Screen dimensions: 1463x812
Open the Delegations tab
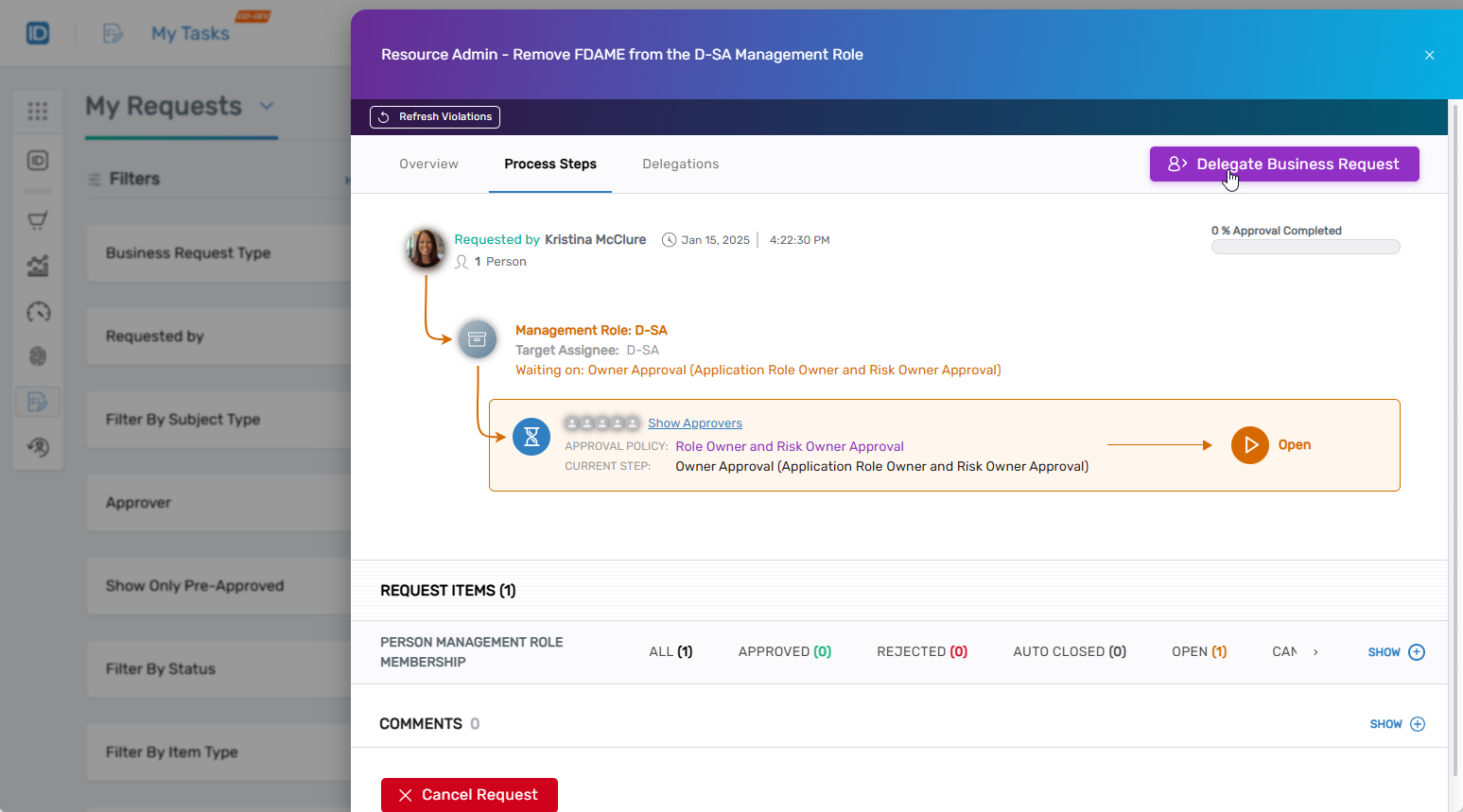click(x=680, y=164)
